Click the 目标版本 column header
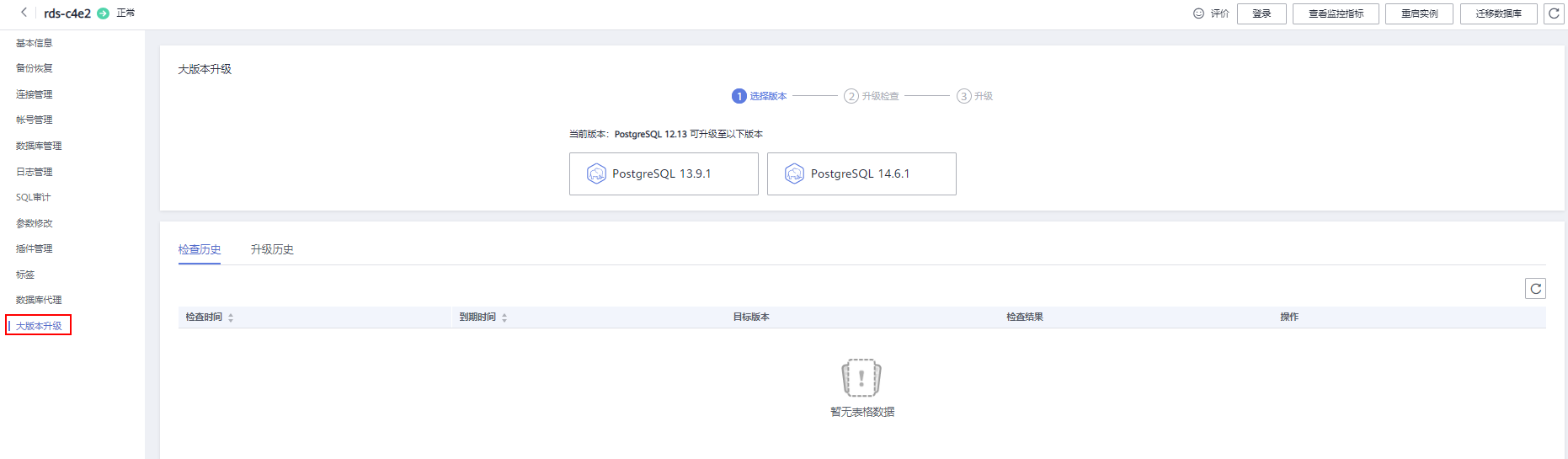This screenshot has width=1568, height=459. pos(751,318)
